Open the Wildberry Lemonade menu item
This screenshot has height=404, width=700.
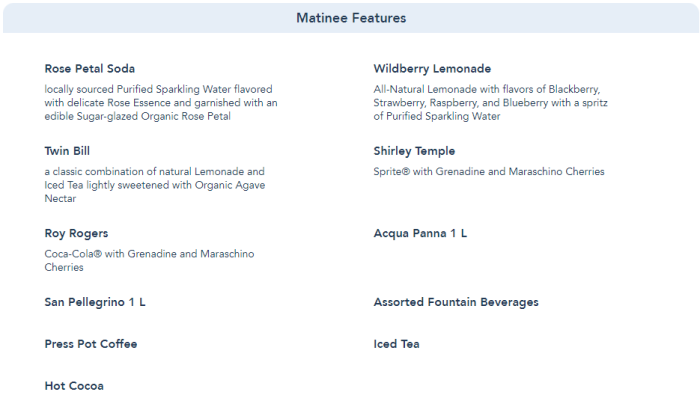point(432,69)
